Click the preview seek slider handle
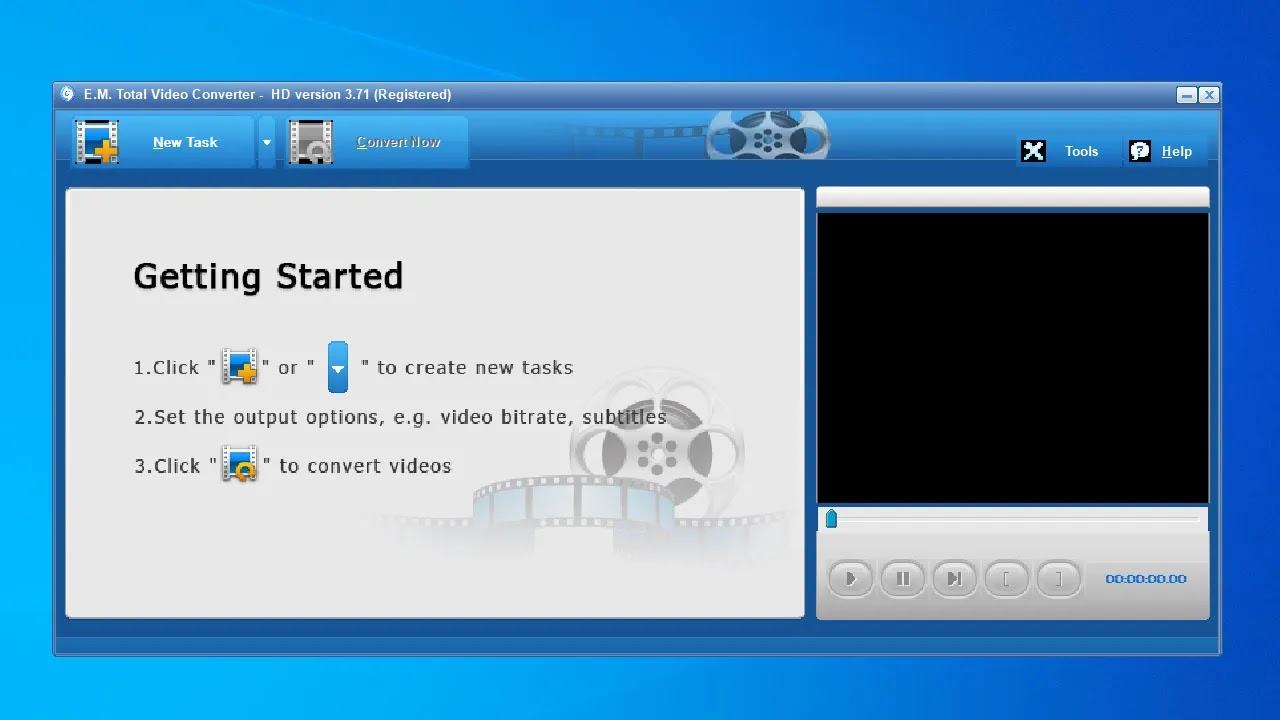The width and height of the screenshot is (1280, 720). click(x=831, y=518)
